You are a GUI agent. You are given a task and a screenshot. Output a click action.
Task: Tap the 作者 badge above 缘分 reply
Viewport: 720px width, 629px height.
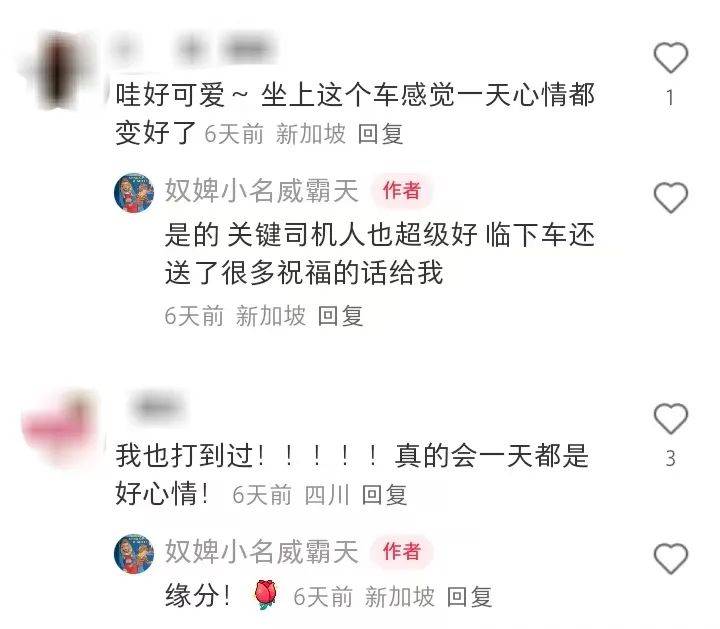tap(402, 551)
